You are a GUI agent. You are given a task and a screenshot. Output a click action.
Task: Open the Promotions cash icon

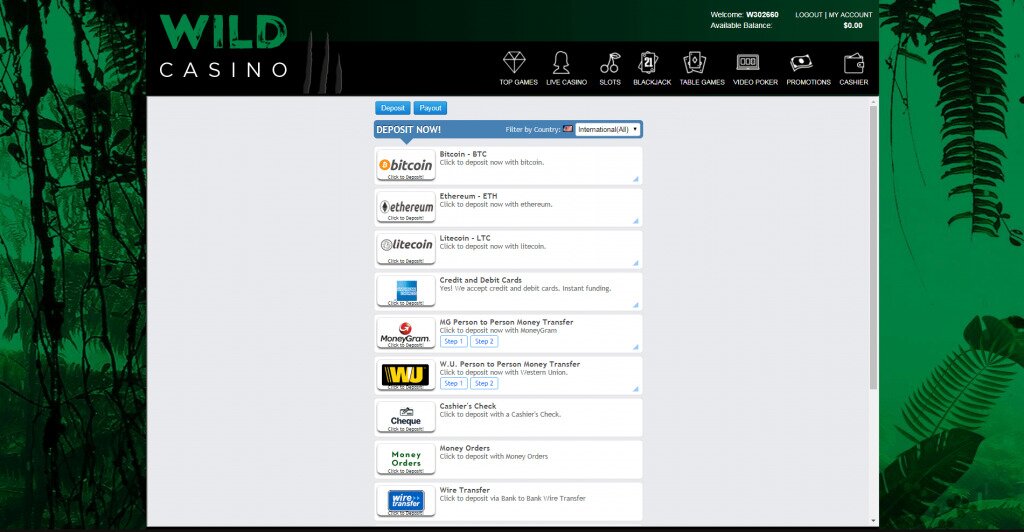[x=801, y=63]
